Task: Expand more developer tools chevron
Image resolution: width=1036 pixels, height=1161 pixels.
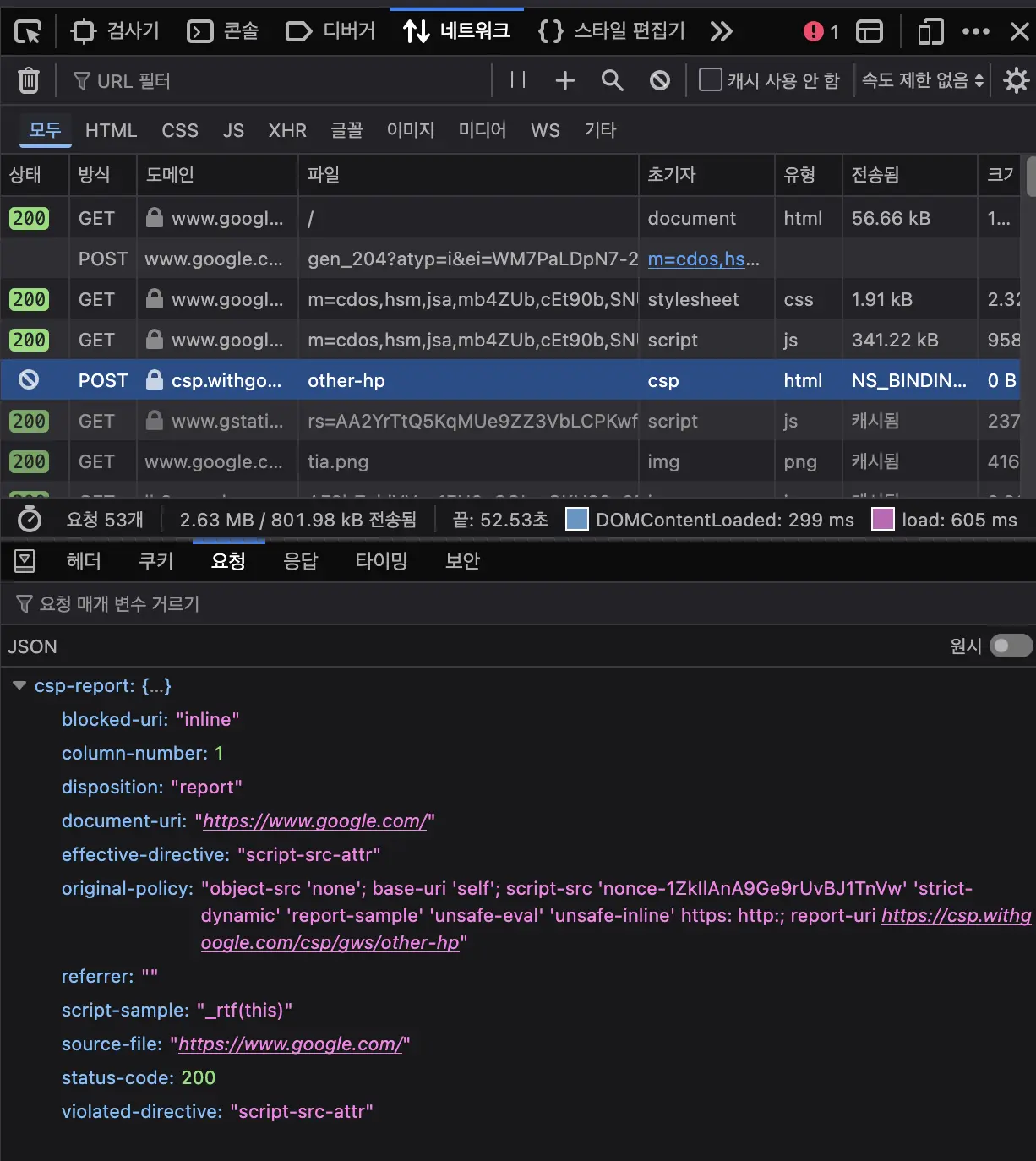Action: [721, 32]
